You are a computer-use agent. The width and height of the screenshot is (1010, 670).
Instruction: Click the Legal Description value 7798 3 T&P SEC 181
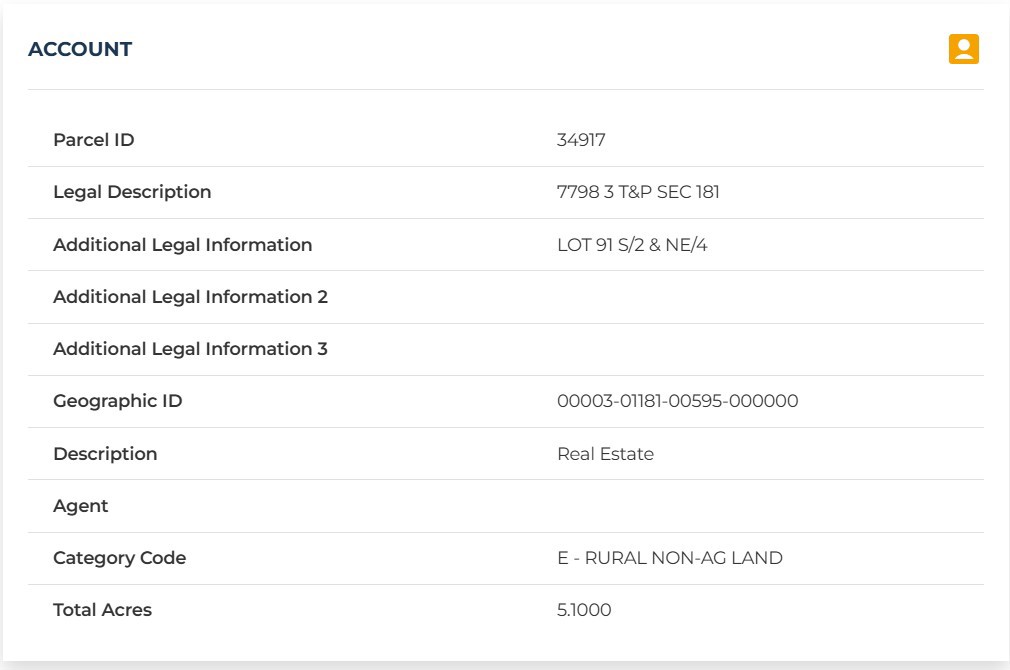(638, 192)
